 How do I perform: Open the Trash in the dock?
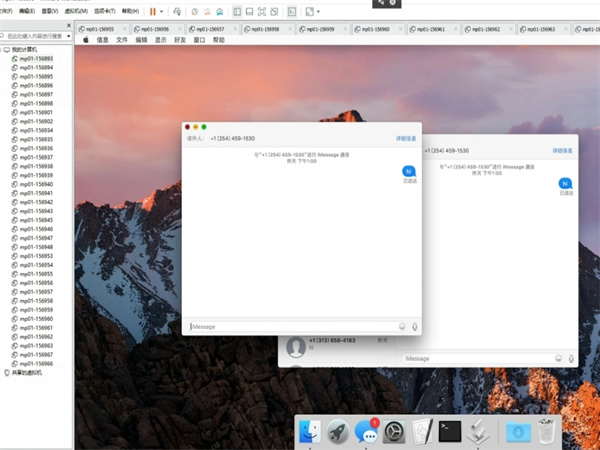pyautogui.click(x=545, y=432)
